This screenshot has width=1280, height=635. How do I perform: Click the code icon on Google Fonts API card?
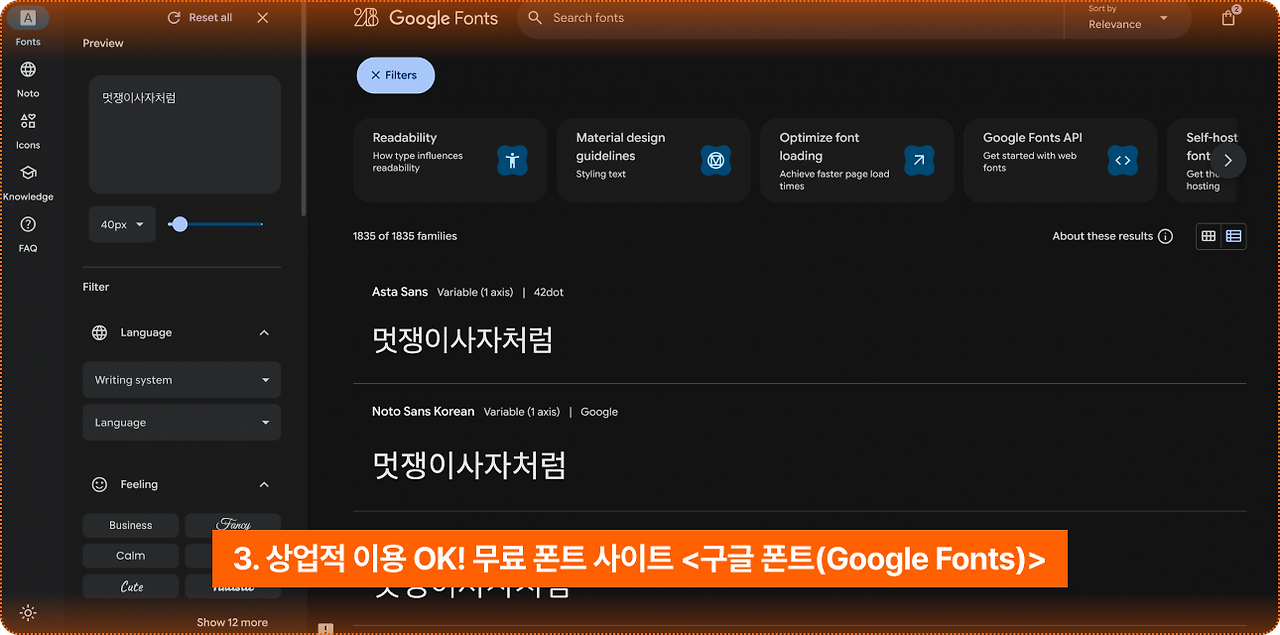[1122, 159]
